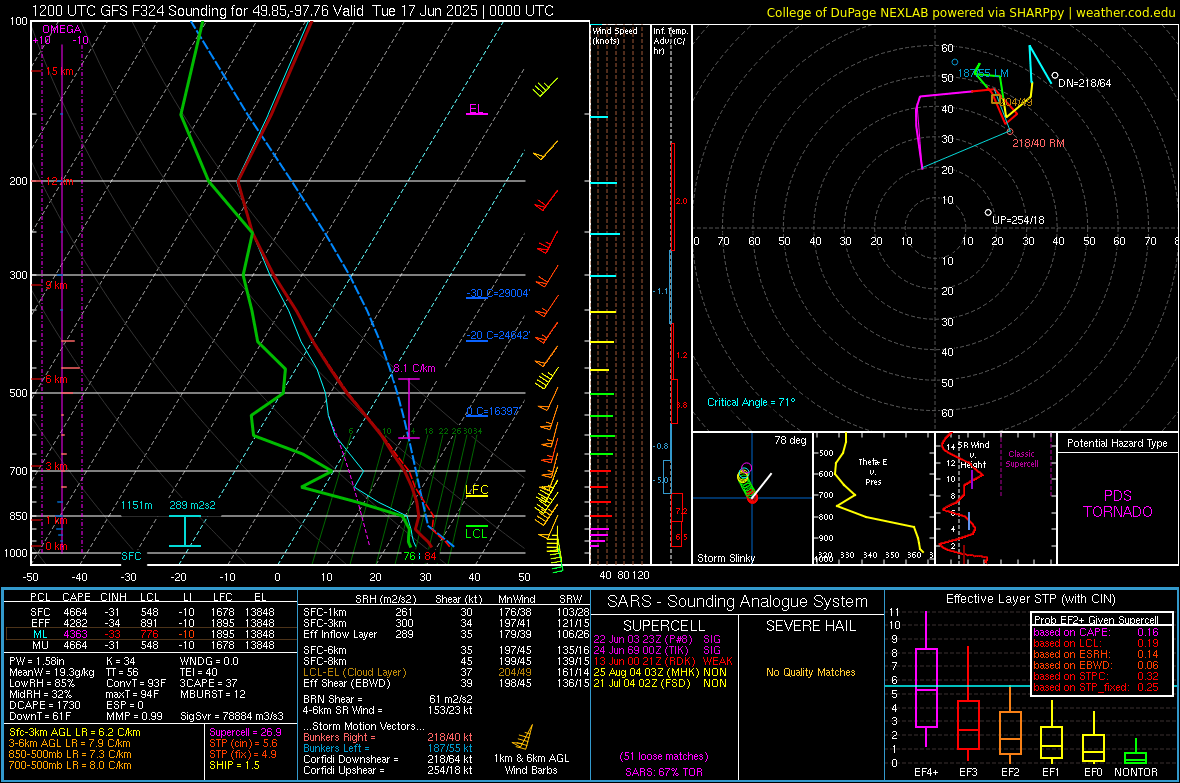This screenshot has height=783, width=1180.
Task: Click the 'SARS - Sounding Analogue System' header
Action: (x=737, y=602)
